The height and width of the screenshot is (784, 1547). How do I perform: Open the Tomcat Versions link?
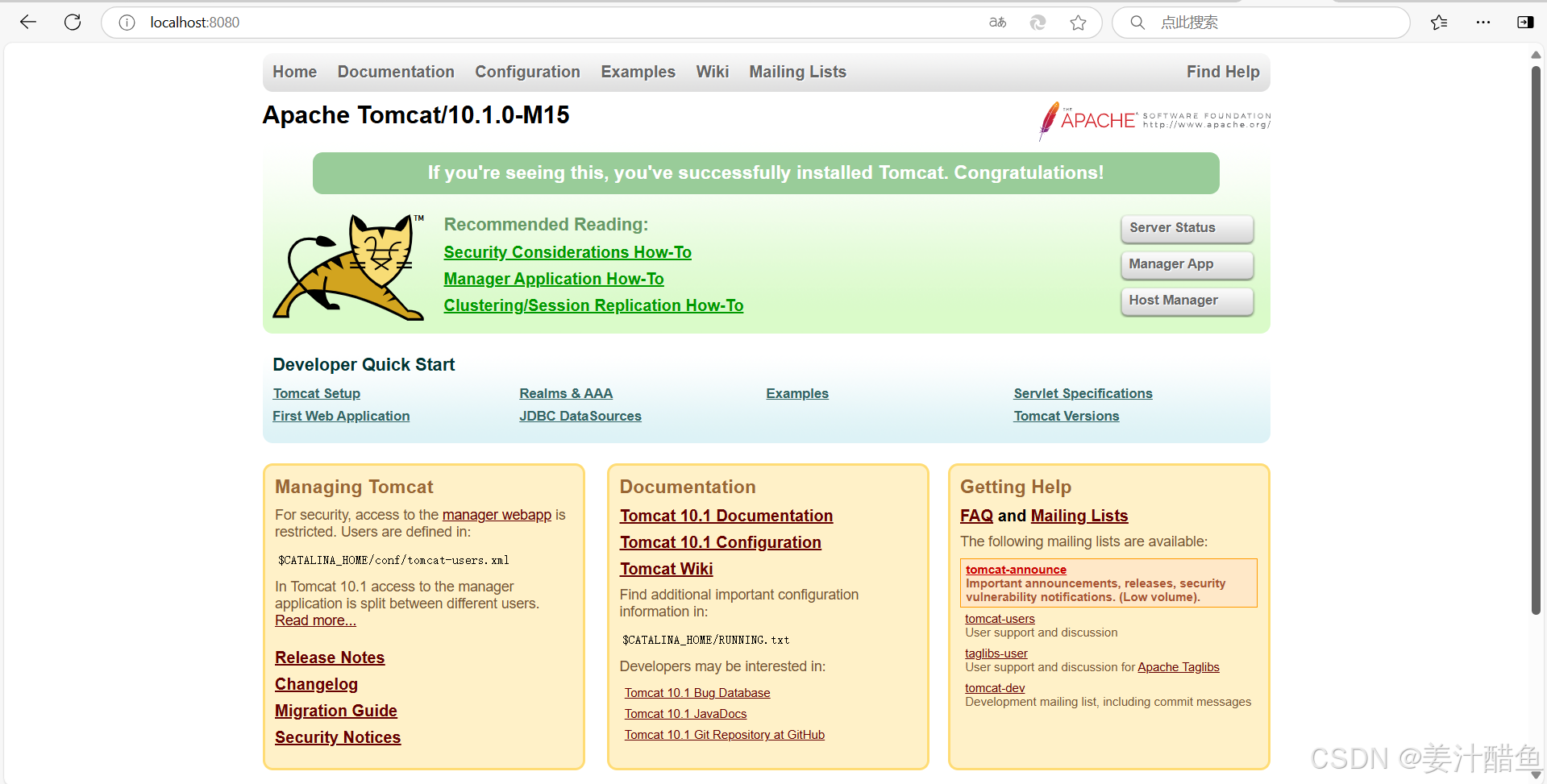coord(1067,416)
